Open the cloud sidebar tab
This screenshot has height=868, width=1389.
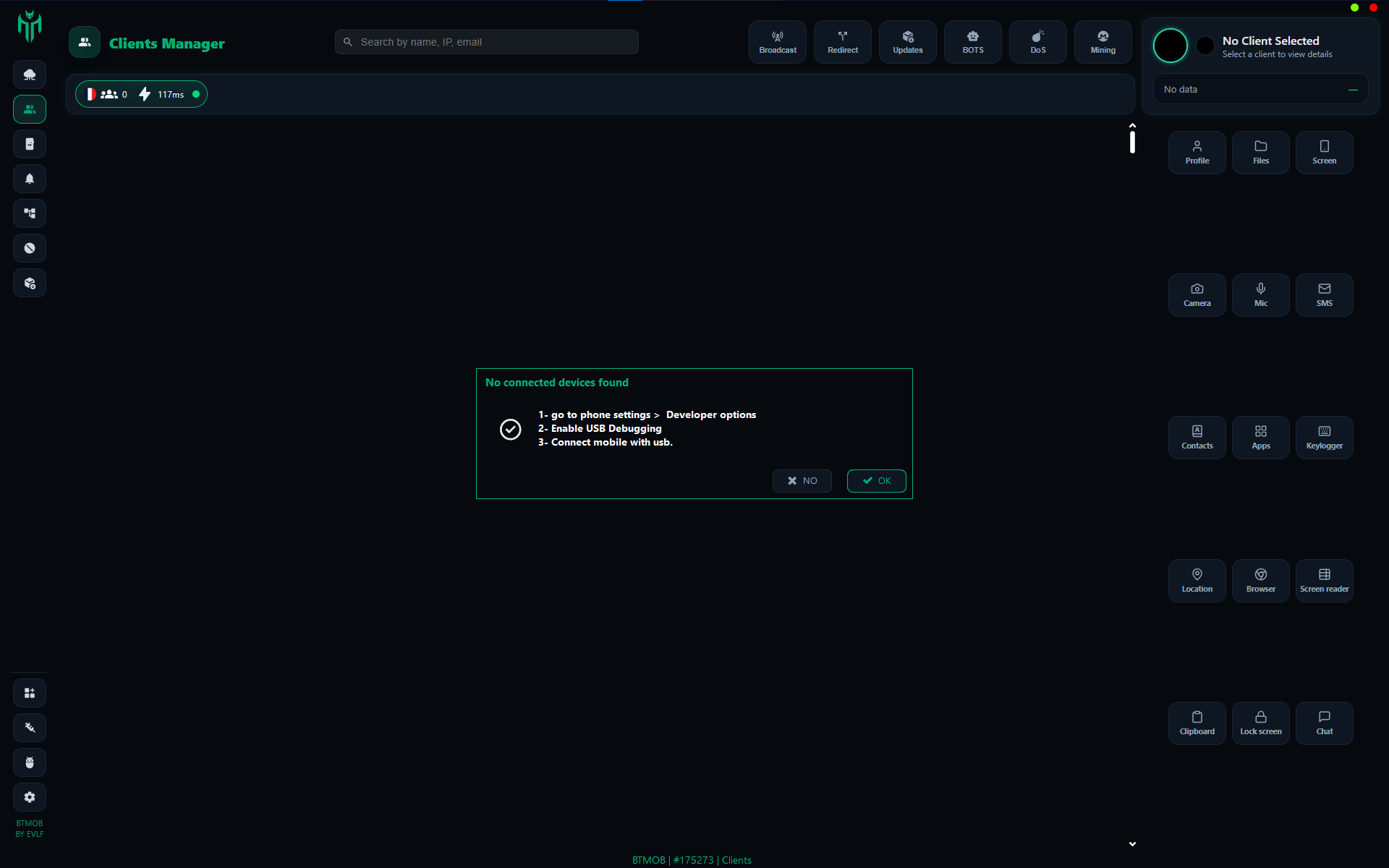point(30,75)
